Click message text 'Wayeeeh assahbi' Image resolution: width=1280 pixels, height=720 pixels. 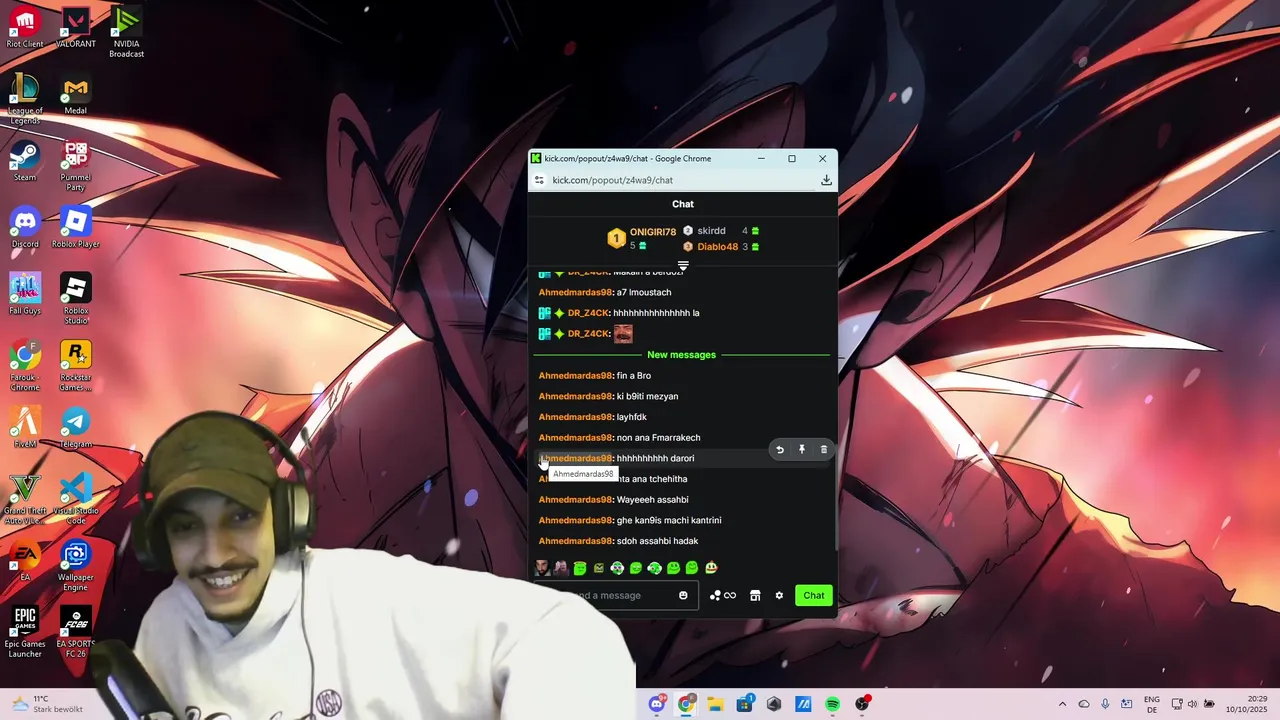pos(652,500)
